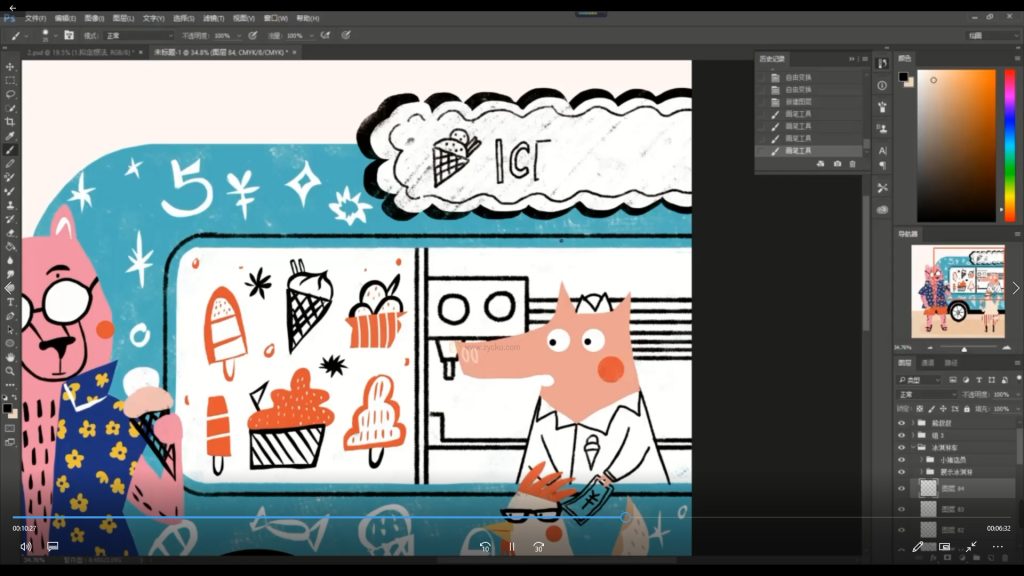
Task: Select the Crop tool in left toolbar
Action: [10, 121]
